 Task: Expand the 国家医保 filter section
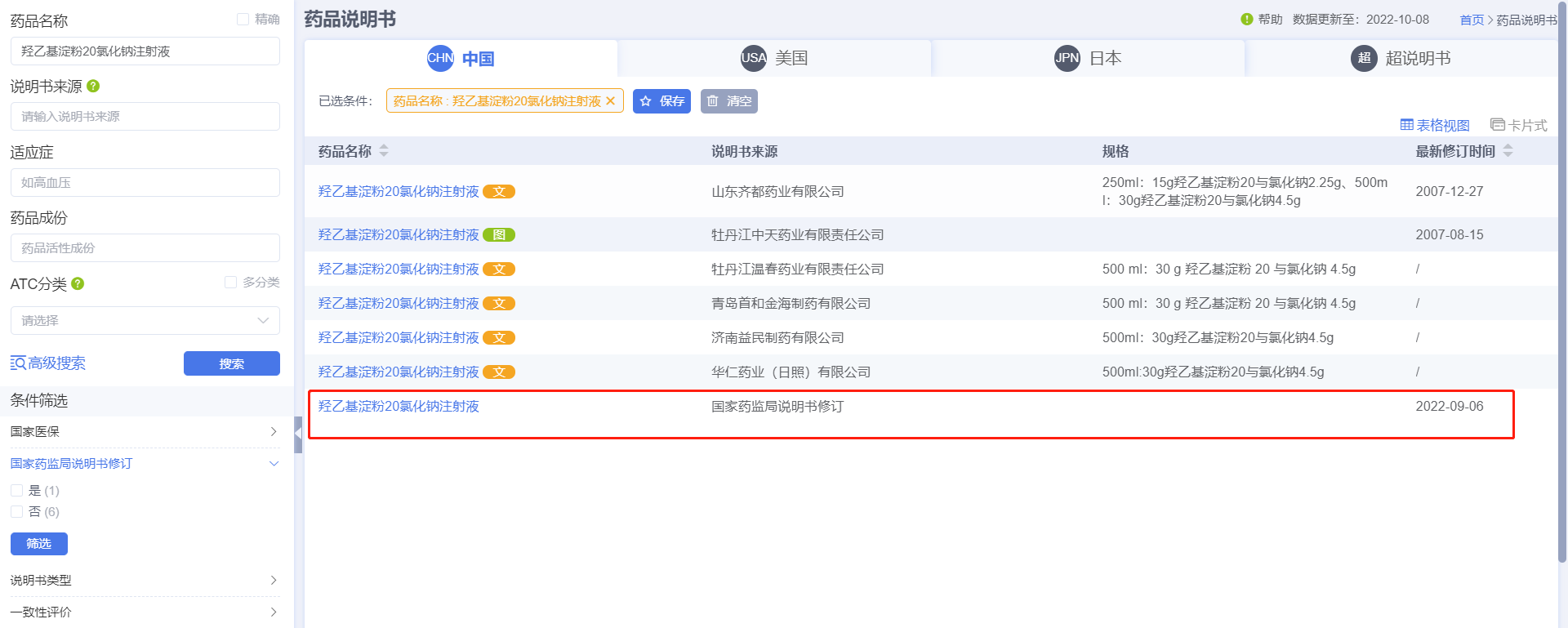click(145, 431)
